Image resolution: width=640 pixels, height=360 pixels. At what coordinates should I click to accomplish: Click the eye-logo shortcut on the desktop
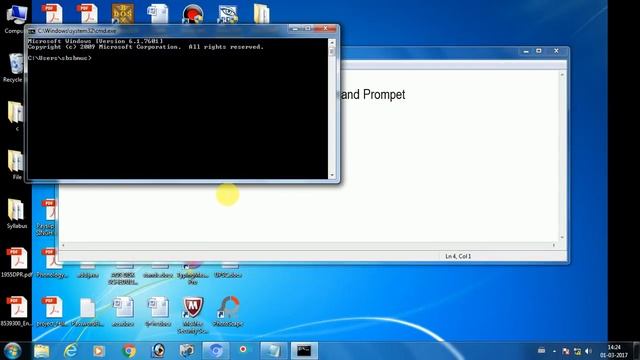[227, 14]
